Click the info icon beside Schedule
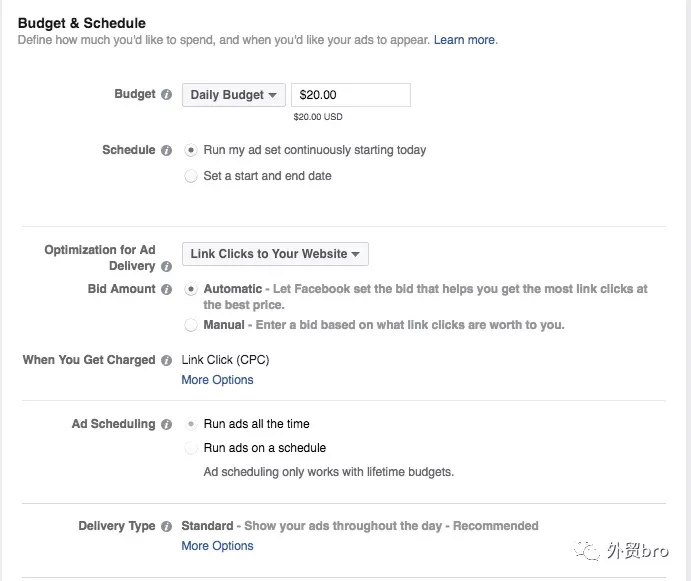691x581 pixels. [x=166, y=150]
